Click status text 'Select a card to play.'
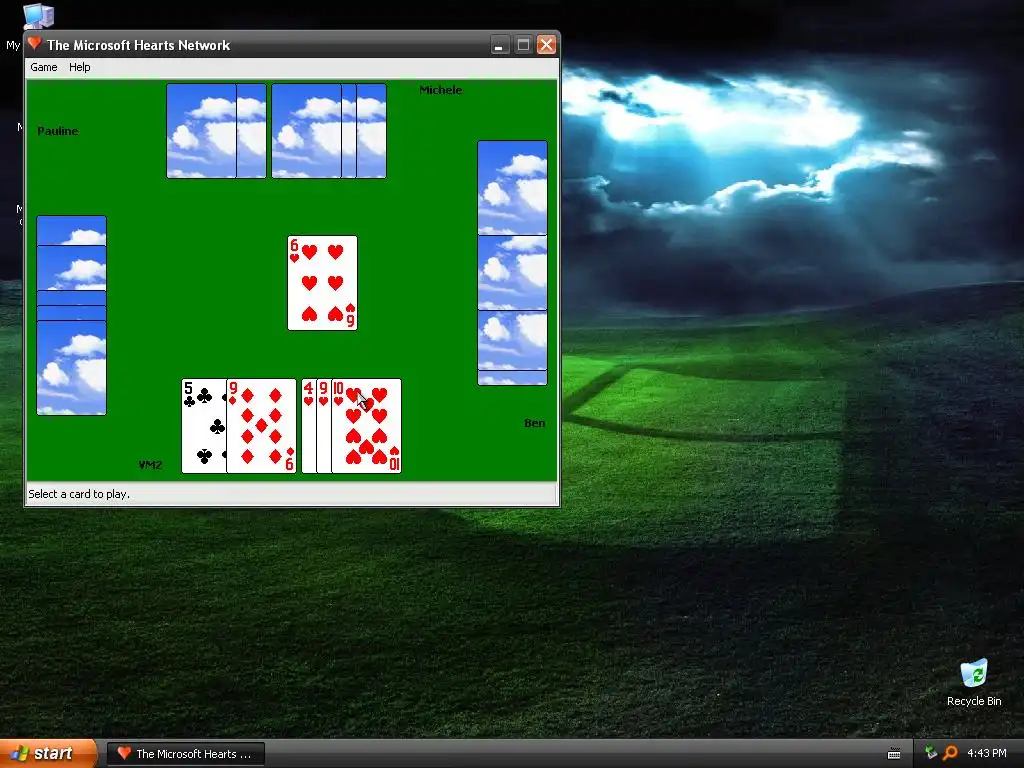This screenshot has width=1024, height=768. click(79, 494)
